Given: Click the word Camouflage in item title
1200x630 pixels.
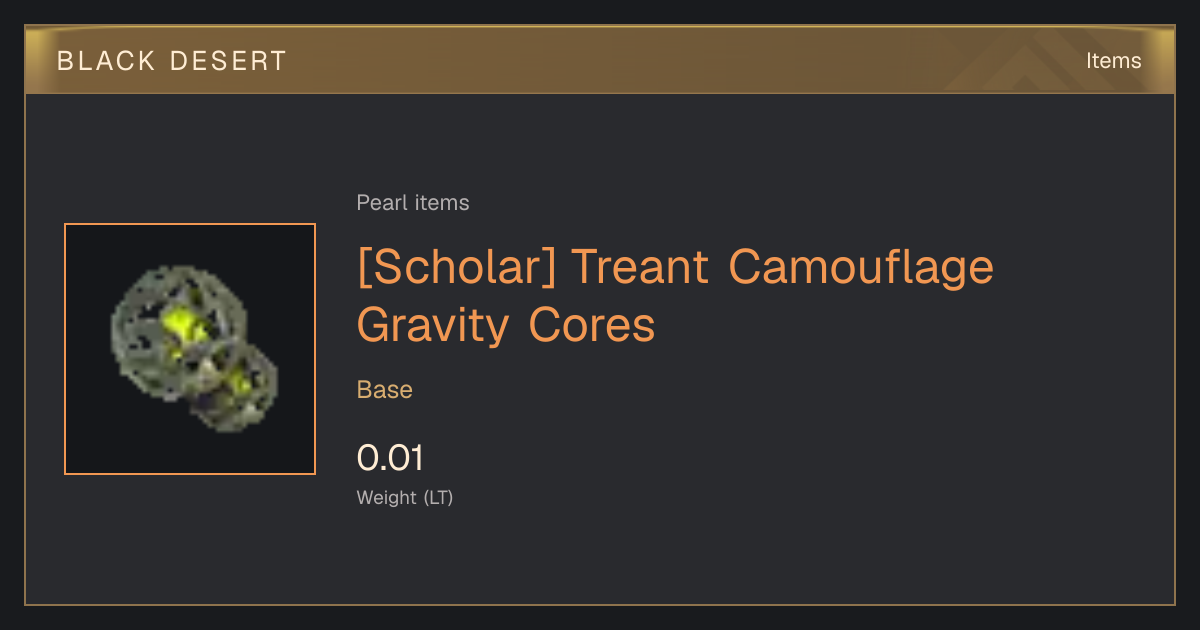Looking at the screenshot, I should [x=861, y=267].
